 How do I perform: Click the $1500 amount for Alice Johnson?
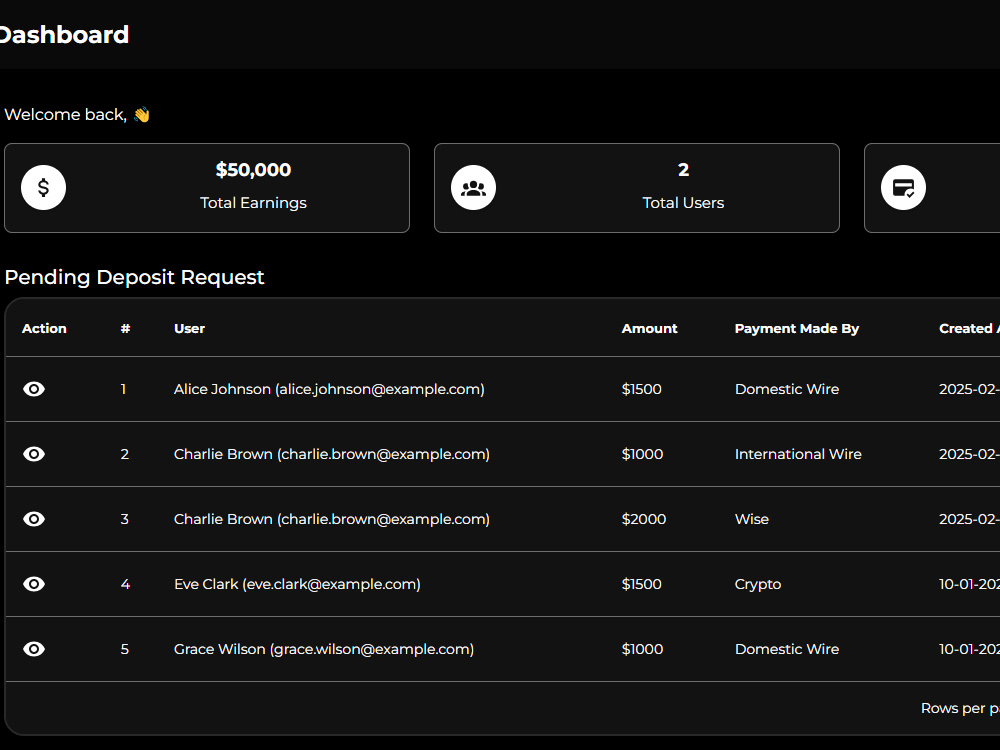pyautogui.click(x=642, y=389)
